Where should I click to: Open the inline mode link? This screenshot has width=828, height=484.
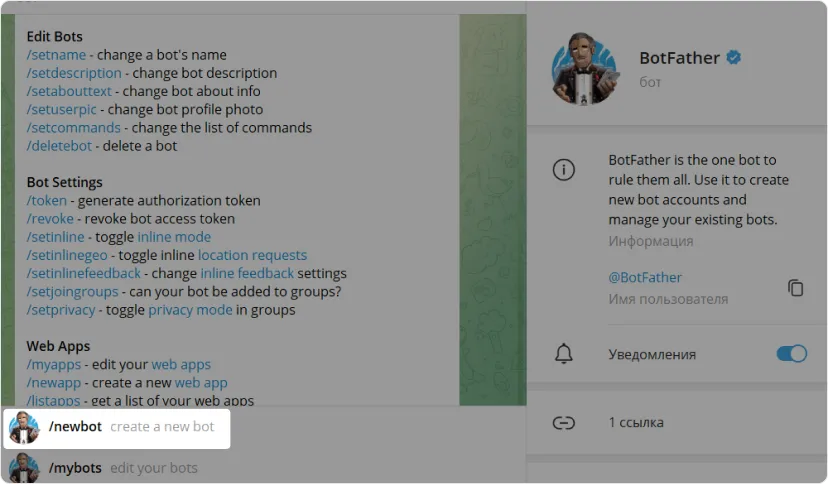click(x=174, y=237)
